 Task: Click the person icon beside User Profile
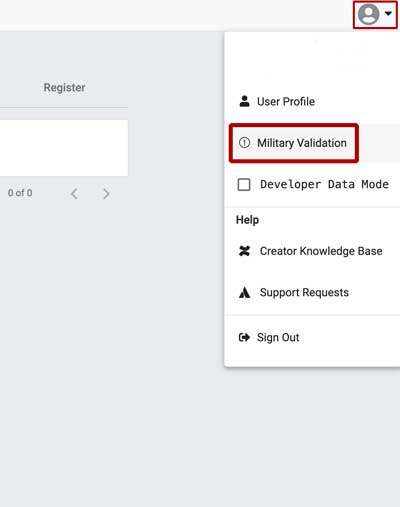click(244, 101)
